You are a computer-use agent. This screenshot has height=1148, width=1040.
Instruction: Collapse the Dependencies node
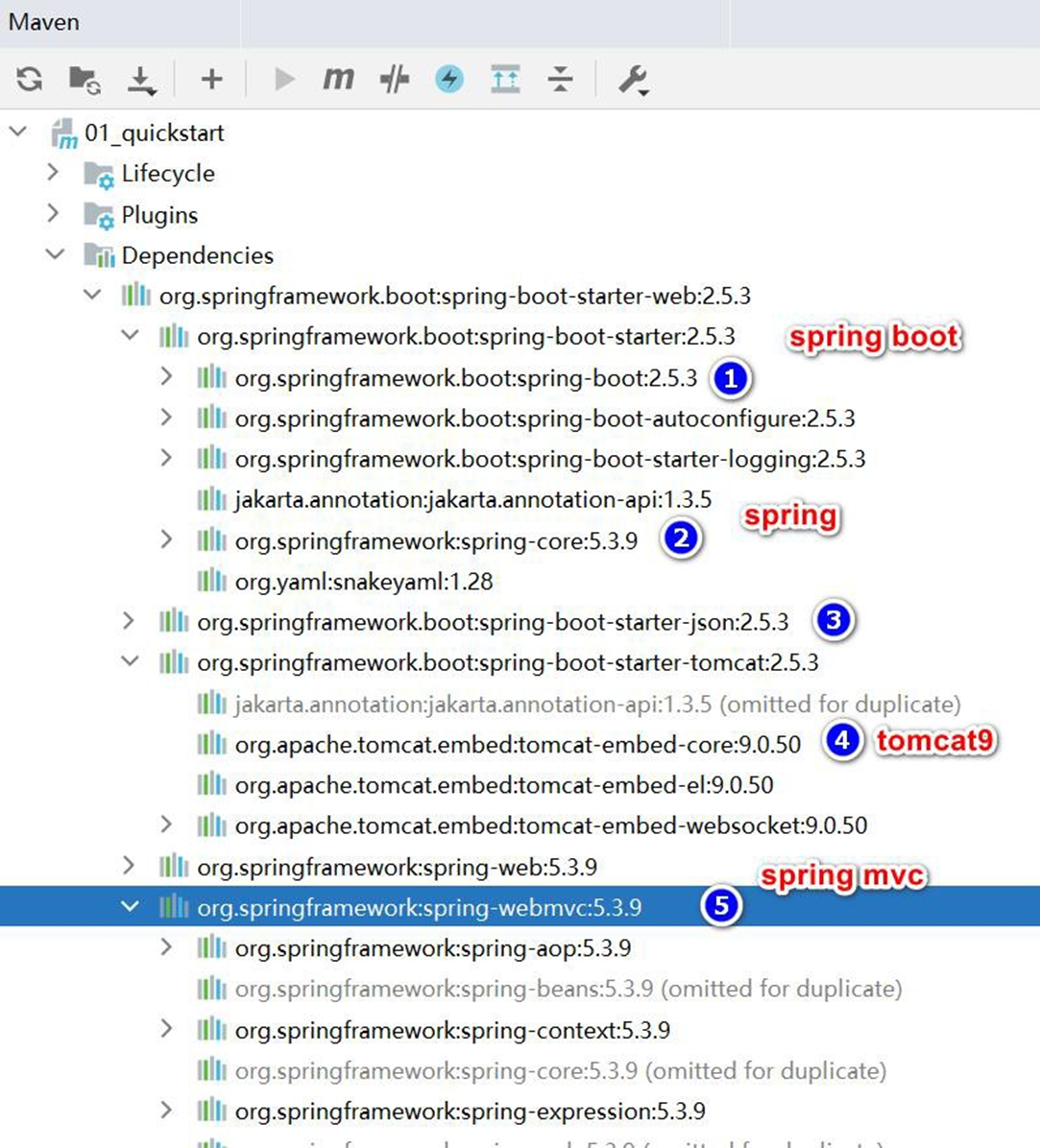pyautogui.click(x=55, y=254)
